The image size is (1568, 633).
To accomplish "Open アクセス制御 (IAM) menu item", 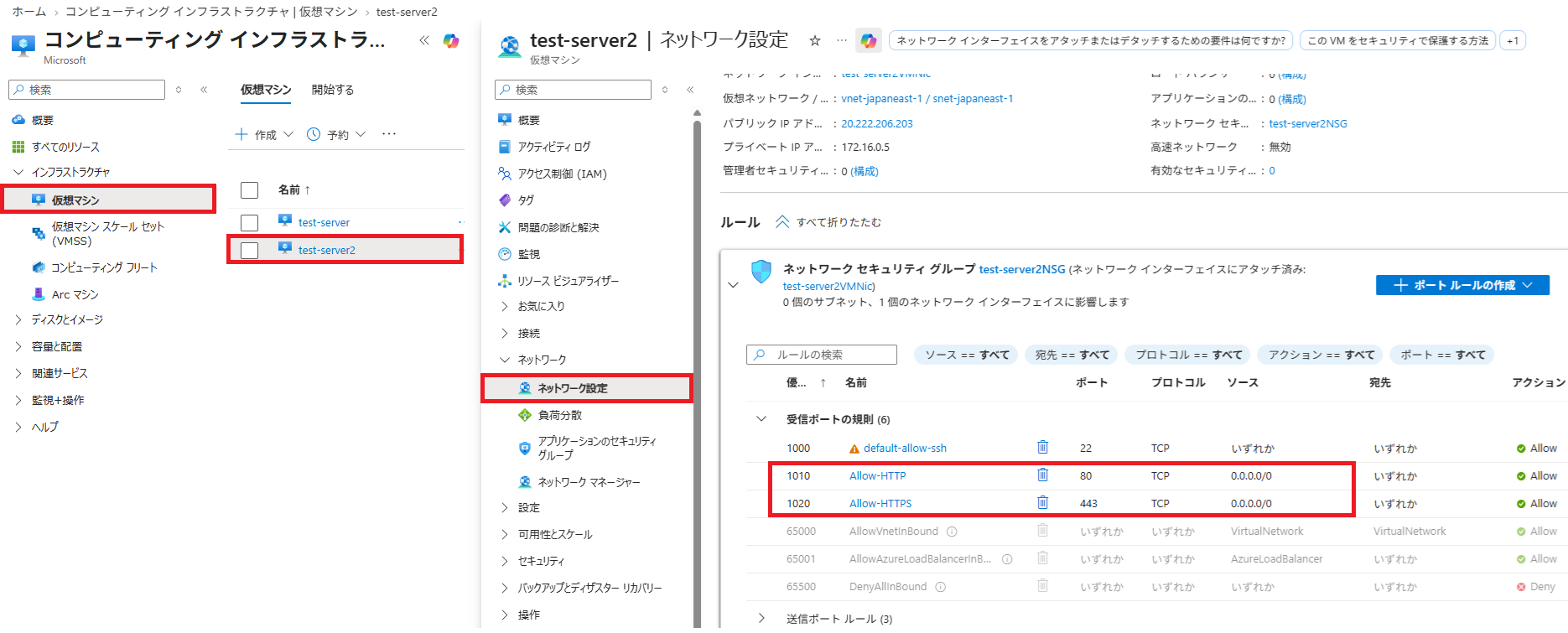I will (562, 174).
